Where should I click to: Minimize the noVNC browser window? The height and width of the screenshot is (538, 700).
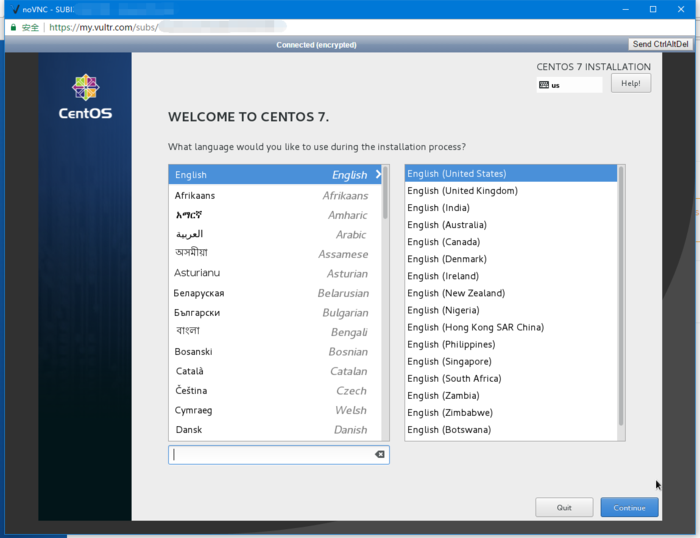pyautogui.click(x=625, y=9)
